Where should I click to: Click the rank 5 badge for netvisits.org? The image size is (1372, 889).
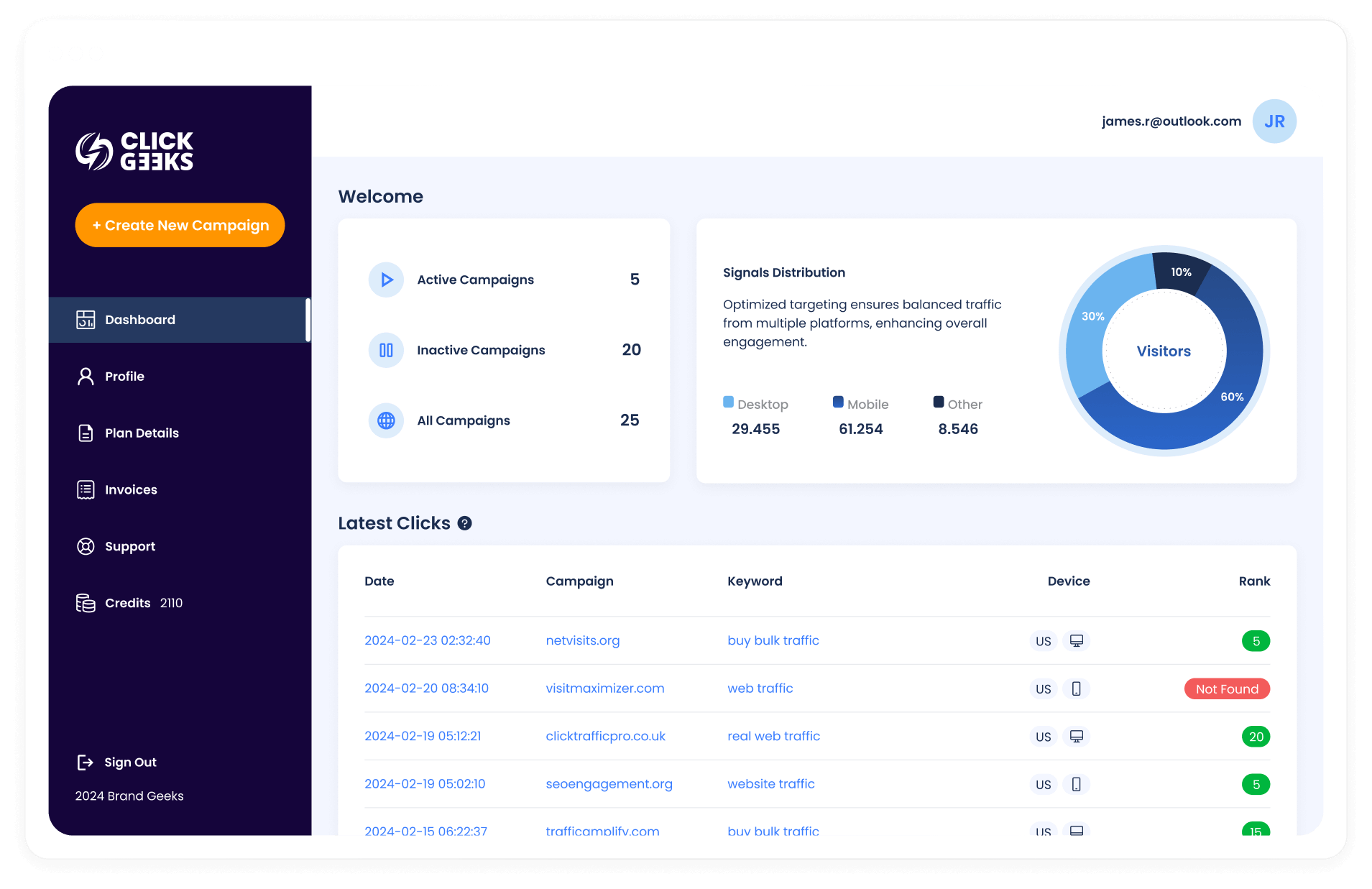pyautogui.click(x=1256, y=641)
